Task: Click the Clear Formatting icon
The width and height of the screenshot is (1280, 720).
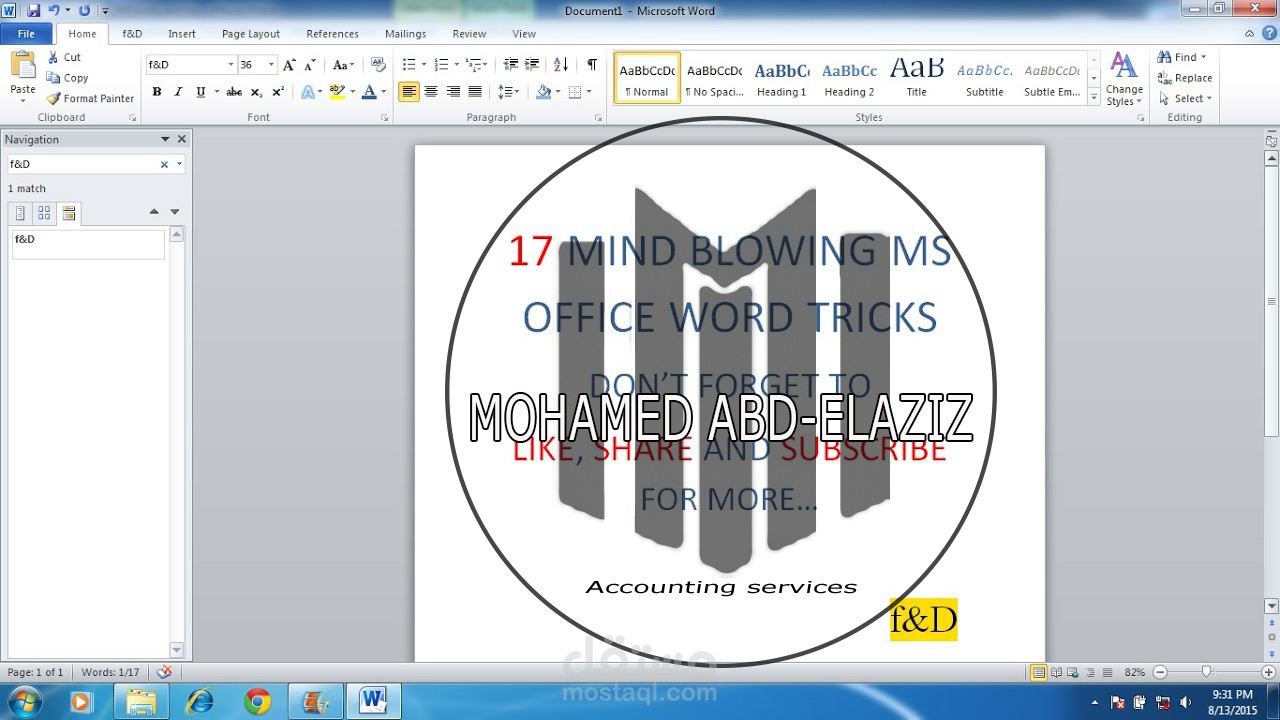Action: pos(378,65)
